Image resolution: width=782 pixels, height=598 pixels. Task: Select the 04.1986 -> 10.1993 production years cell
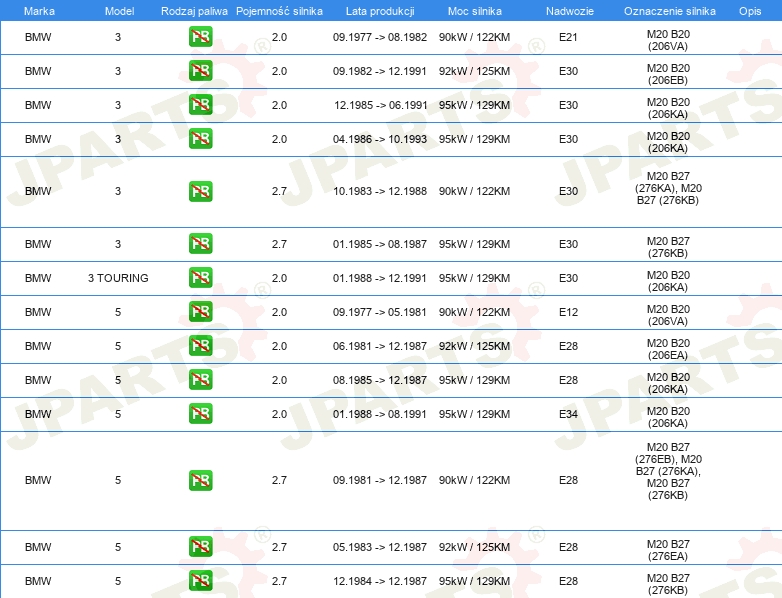(x=380, y=139)
